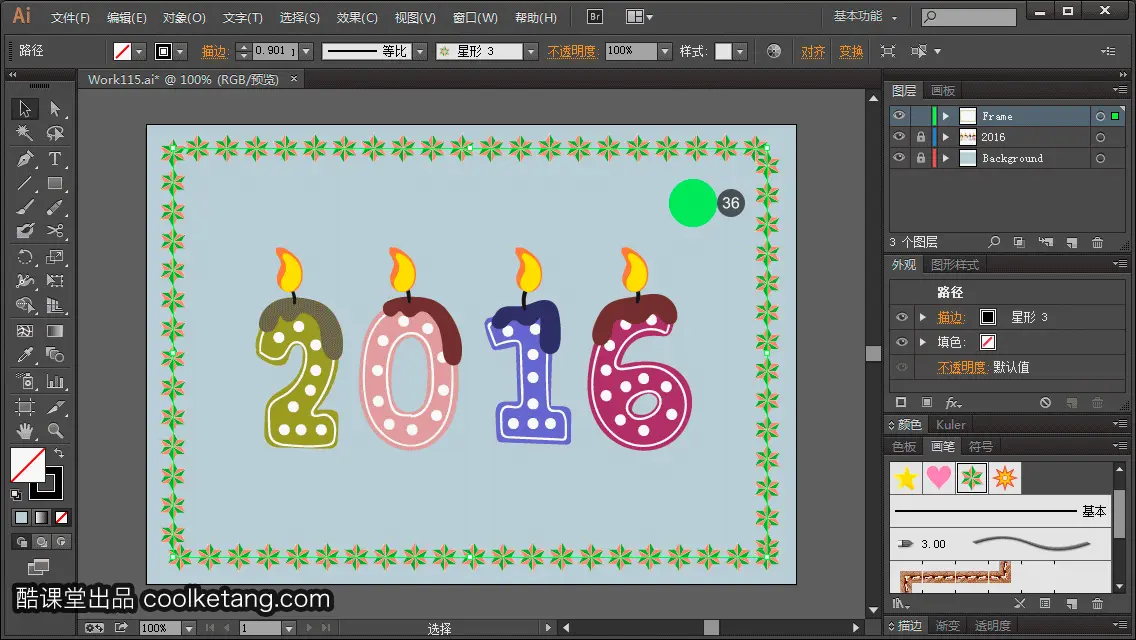Select the Artboard tool
Image resolution: width=1136 pixels, height=640 pixels.
coord(25,407)
